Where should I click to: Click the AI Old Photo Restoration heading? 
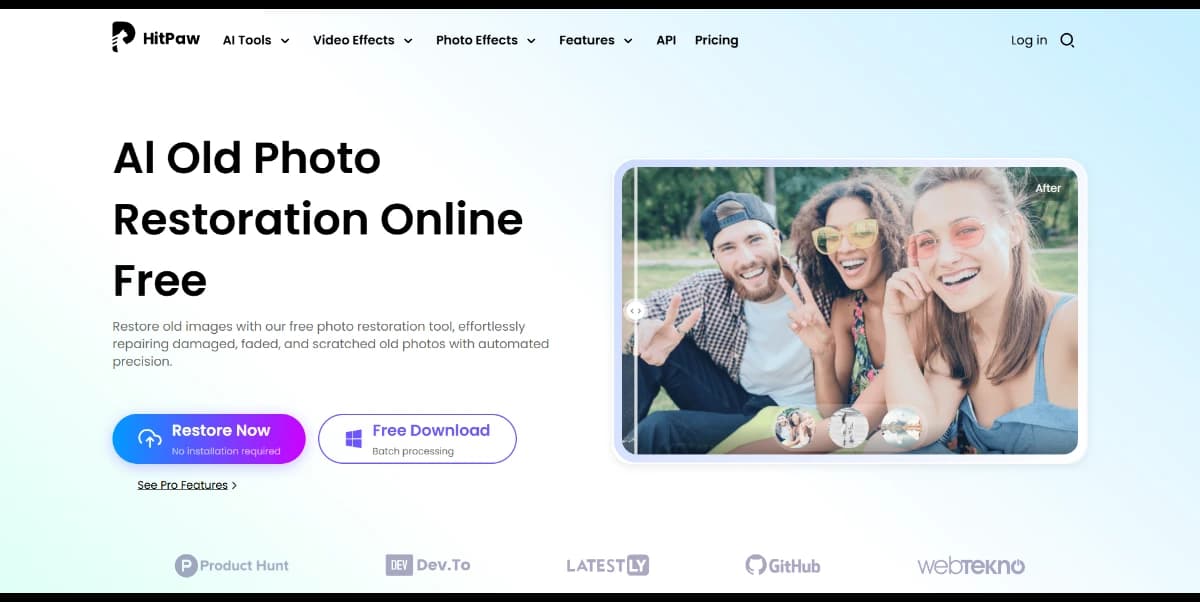[318, 219]
